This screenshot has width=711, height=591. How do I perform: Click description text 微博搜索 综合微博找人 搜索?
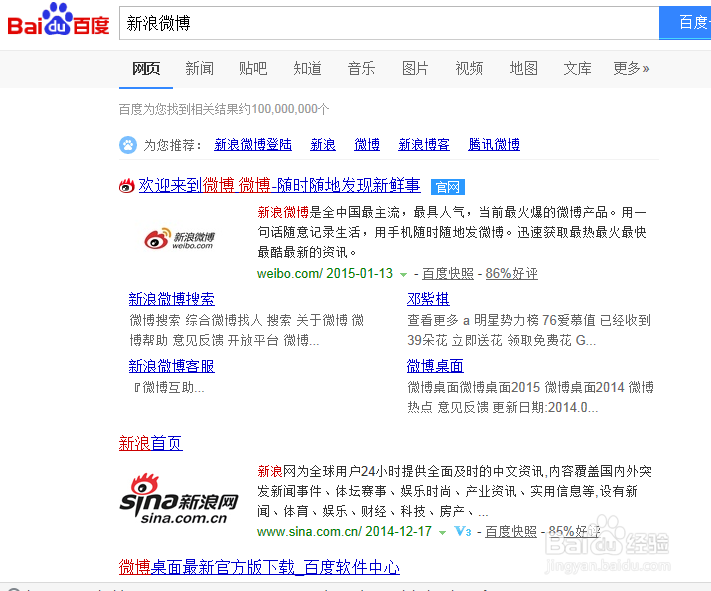[x=210, y=320]
